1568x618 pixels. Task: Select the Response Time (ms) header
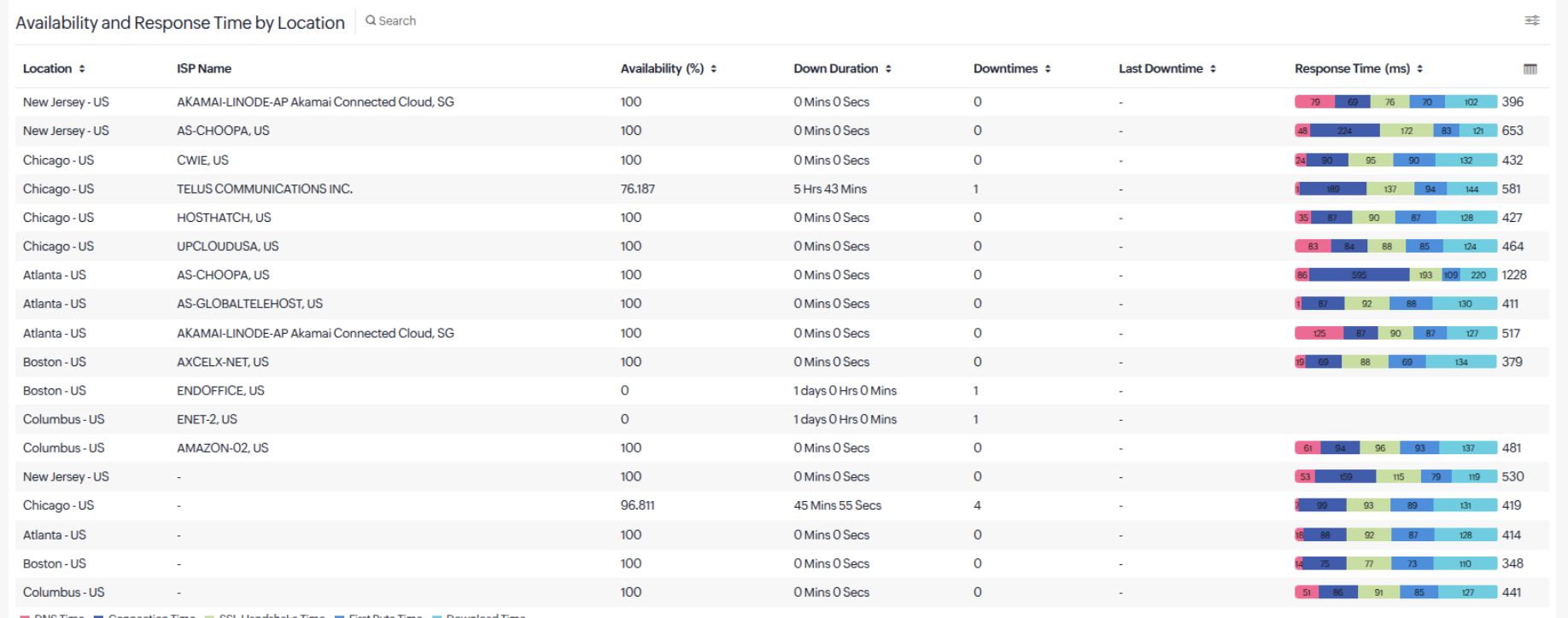coord(1352,69)
